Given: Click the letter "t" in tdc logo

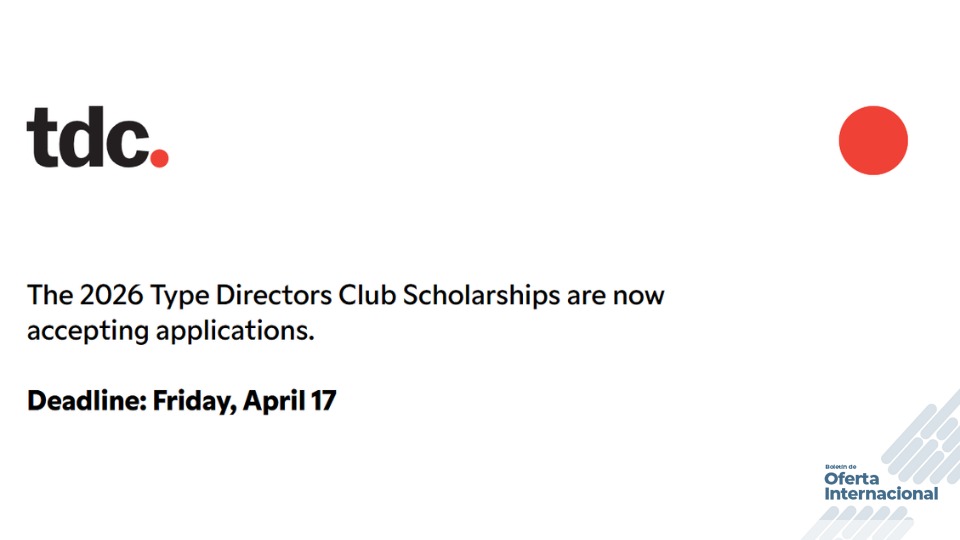Looking at the screenshot, I should [40, 137].
